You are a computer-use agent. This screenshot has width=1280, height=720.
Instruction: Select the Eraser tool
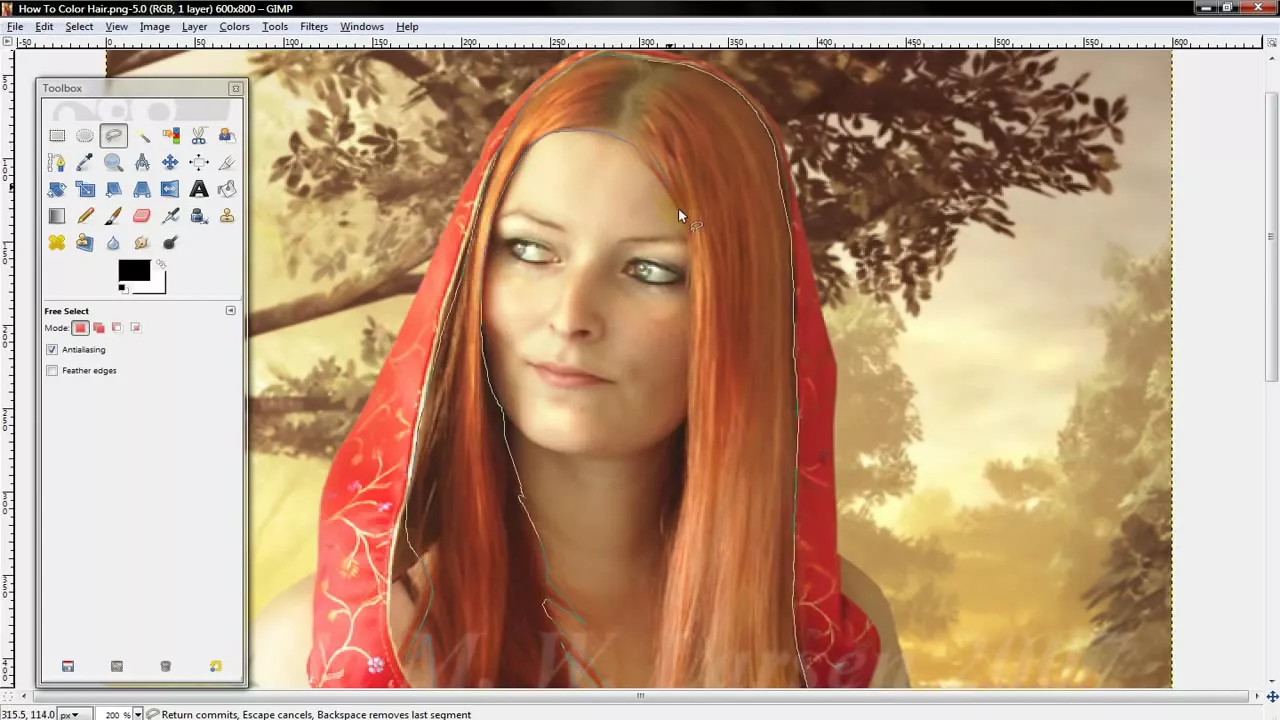pyautogui.click(x=142, y=216)
